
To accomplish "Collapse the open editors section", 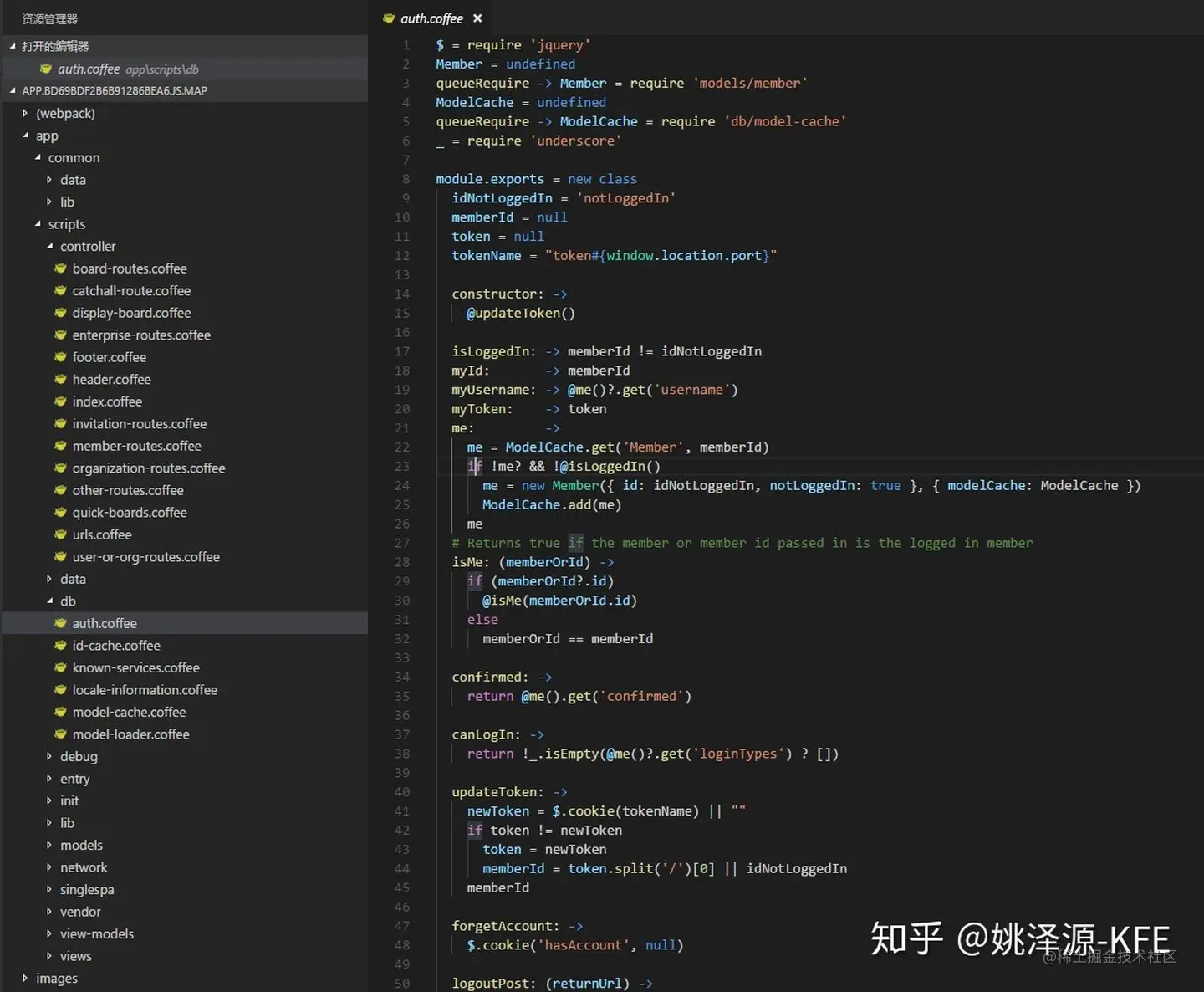I will (13, 46).
